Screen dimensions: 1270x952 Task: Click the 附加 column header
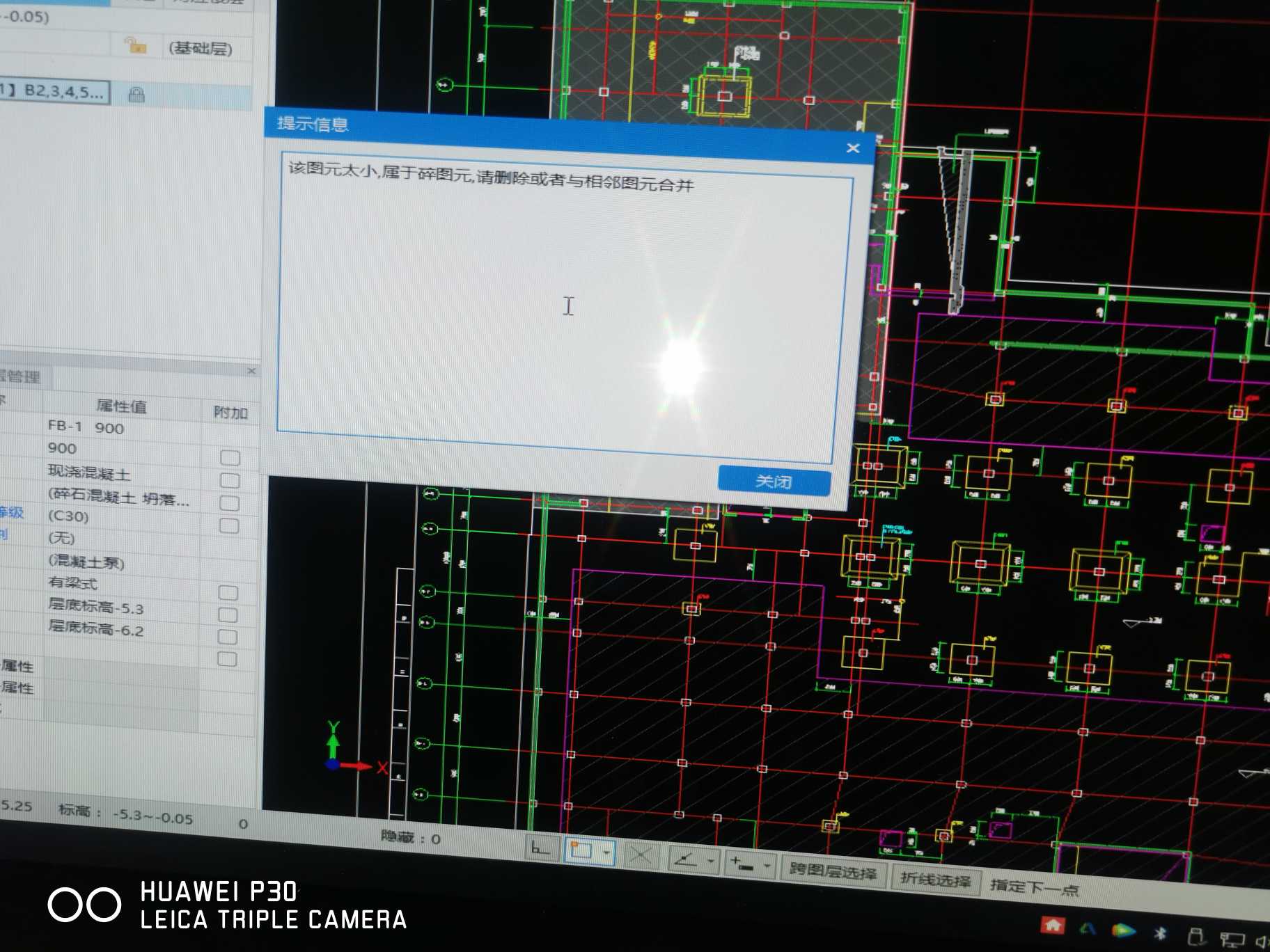(230, 412)
